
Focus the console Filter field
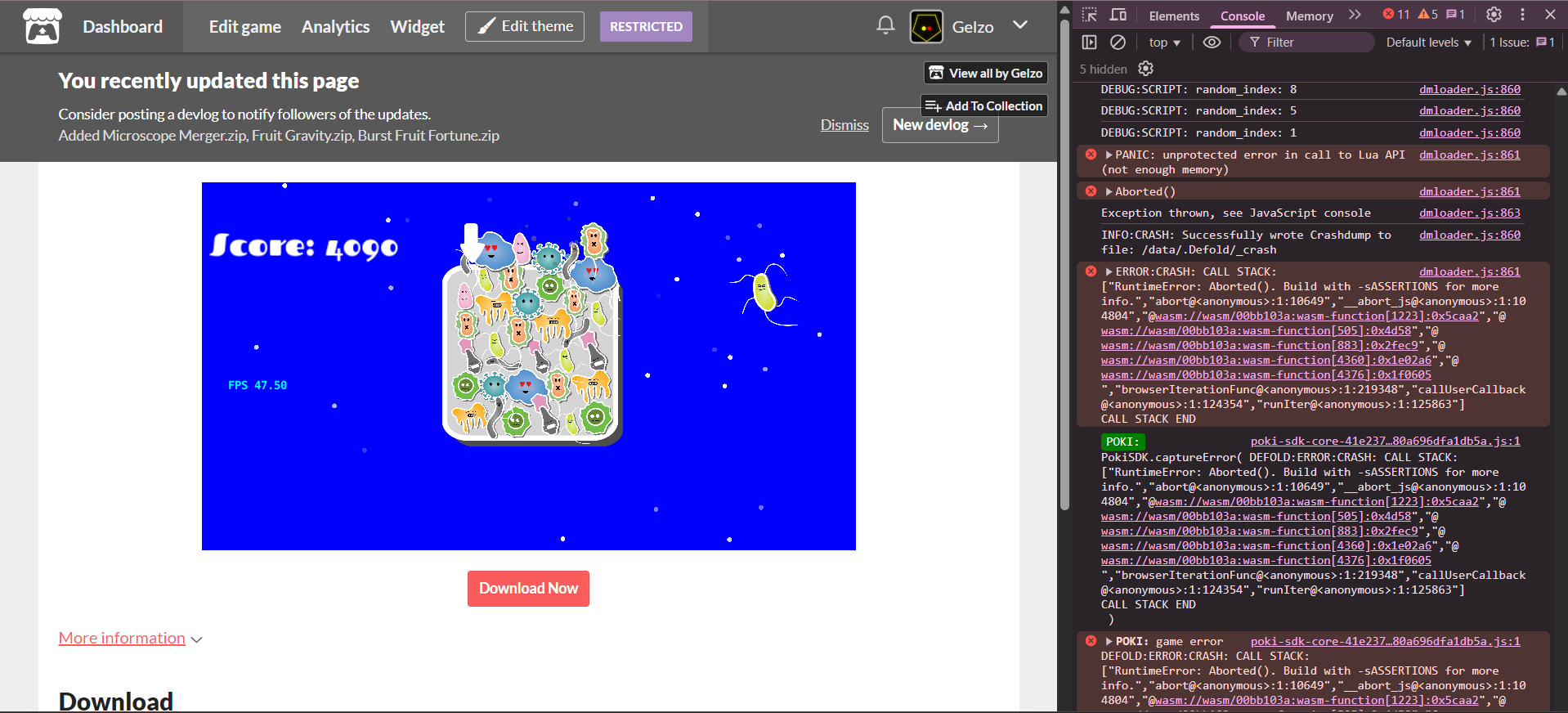point(1306,43)
